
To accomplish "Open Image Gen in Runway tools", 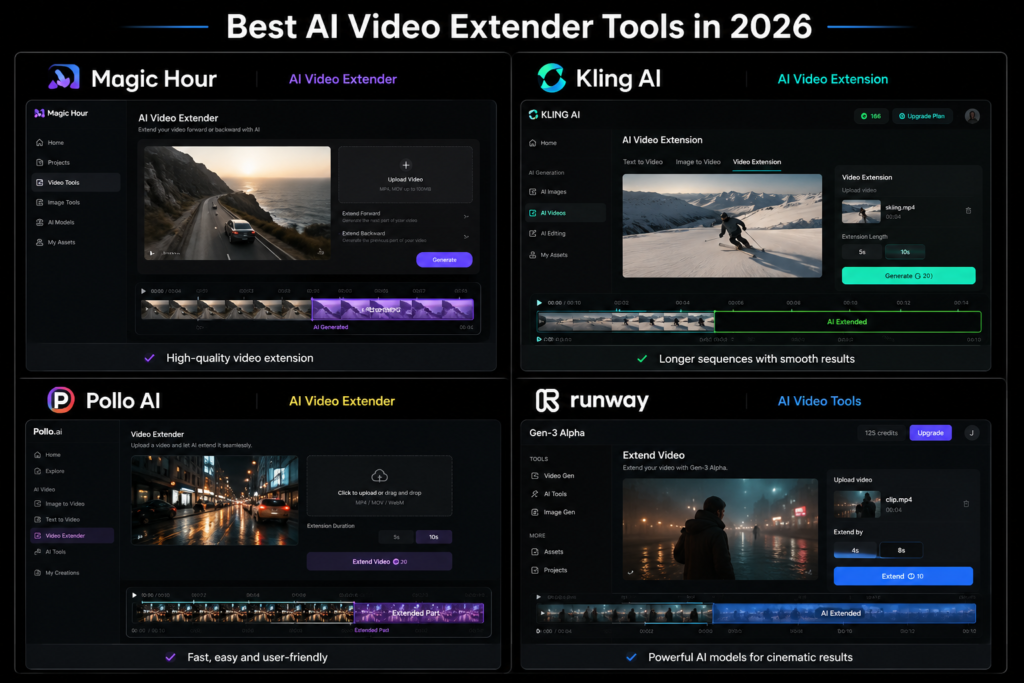I will tap(552, 513).
